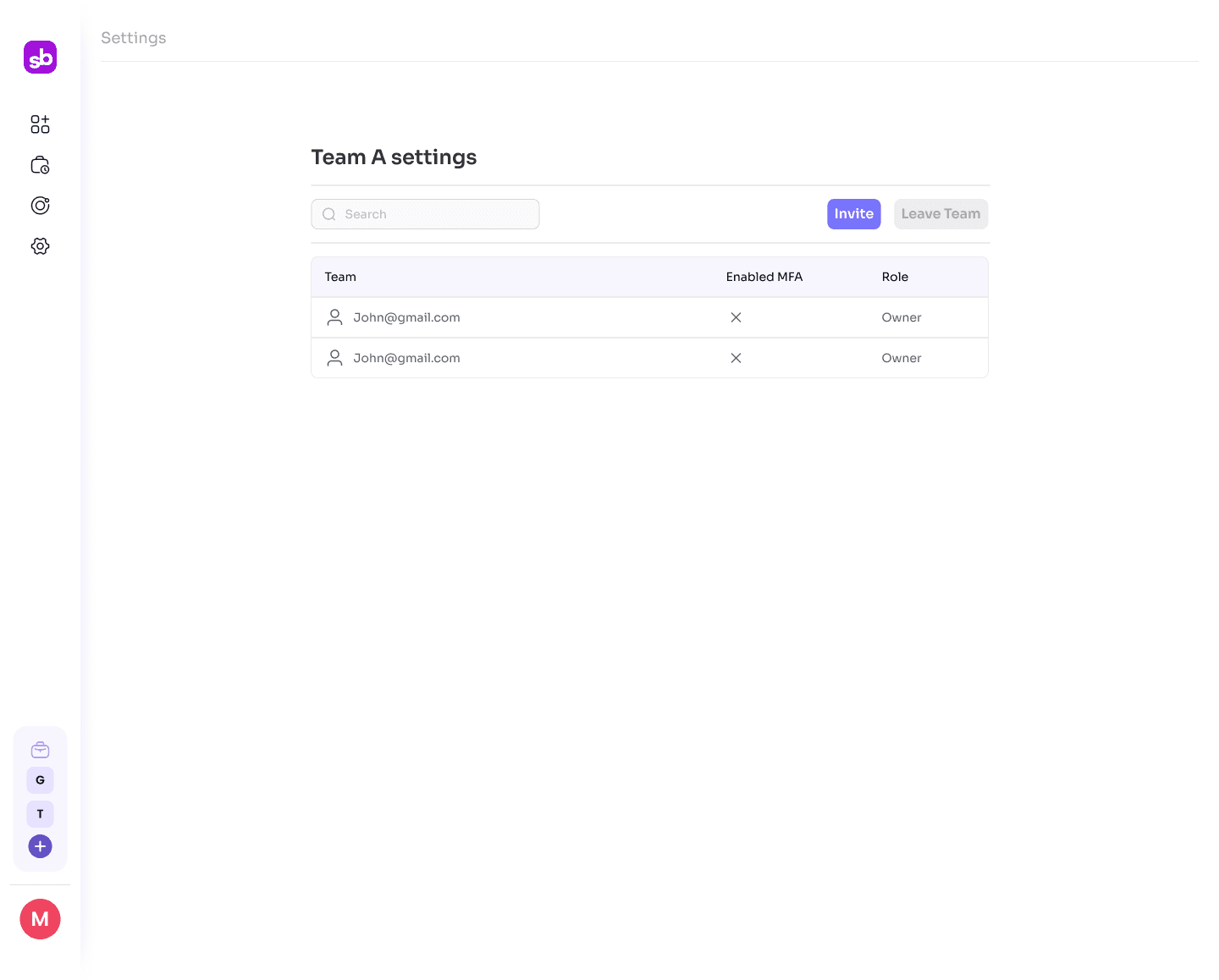Screen dimensions: 1219x980
Task: Click MFA X mark in first row
Action: (x=736, y=317)
